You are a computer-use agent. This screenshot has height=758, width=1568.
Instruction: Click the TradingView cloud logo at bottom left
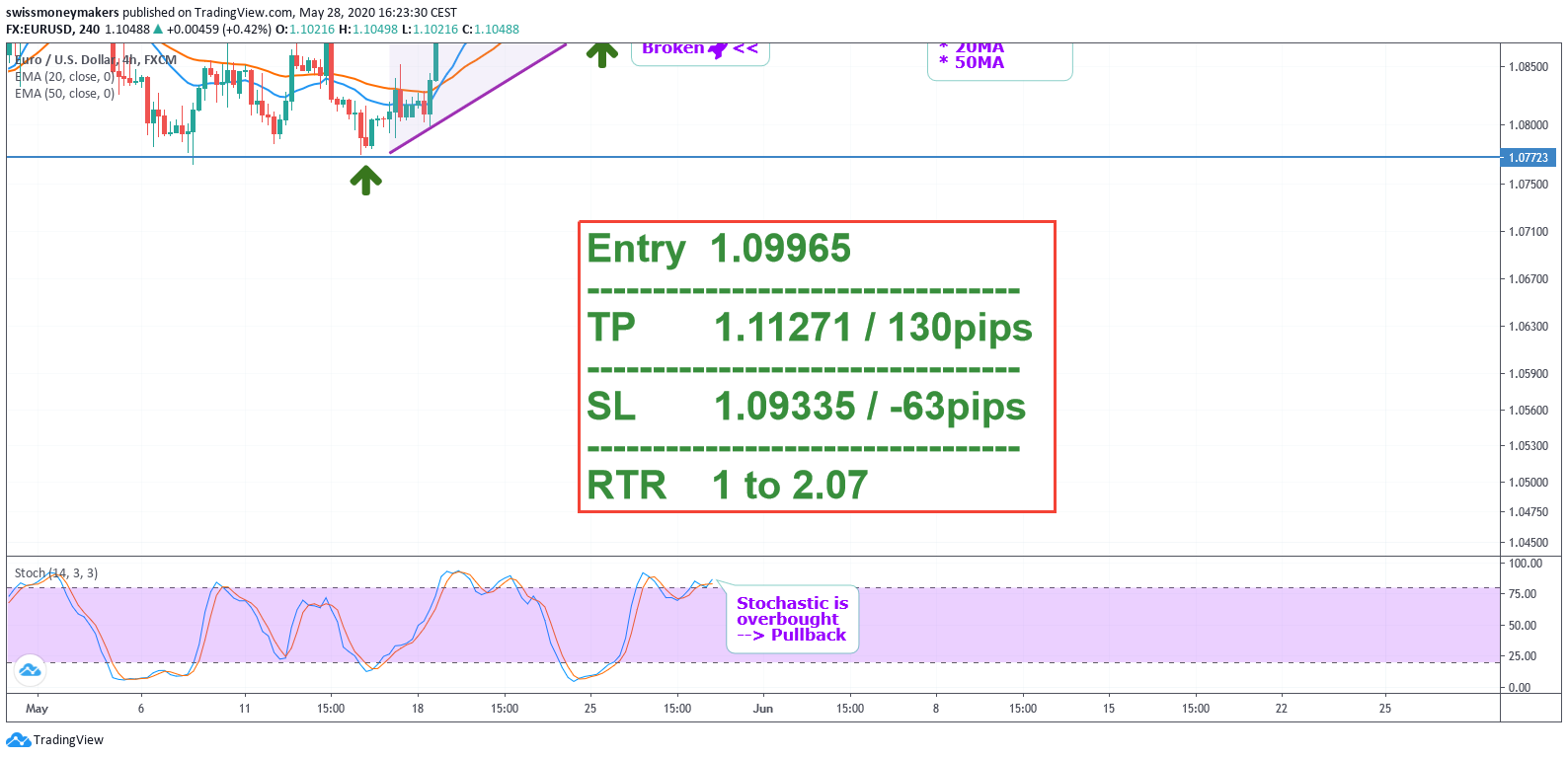18,740
